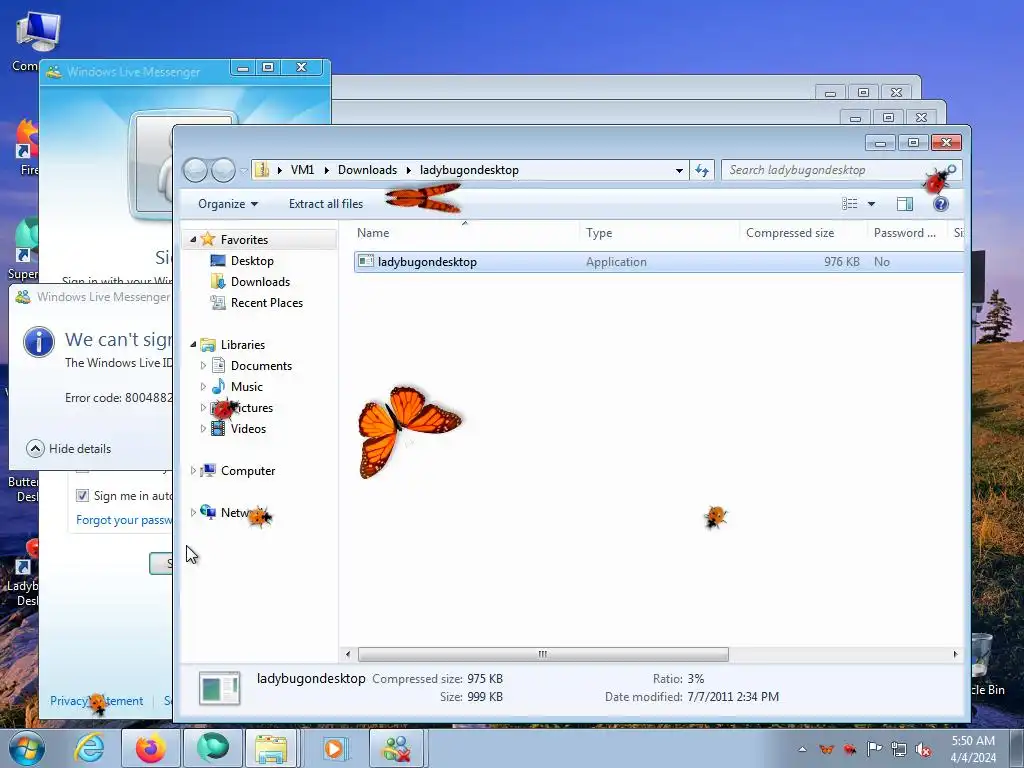Open Firefox from the taskbar

[x=151, y=748]
